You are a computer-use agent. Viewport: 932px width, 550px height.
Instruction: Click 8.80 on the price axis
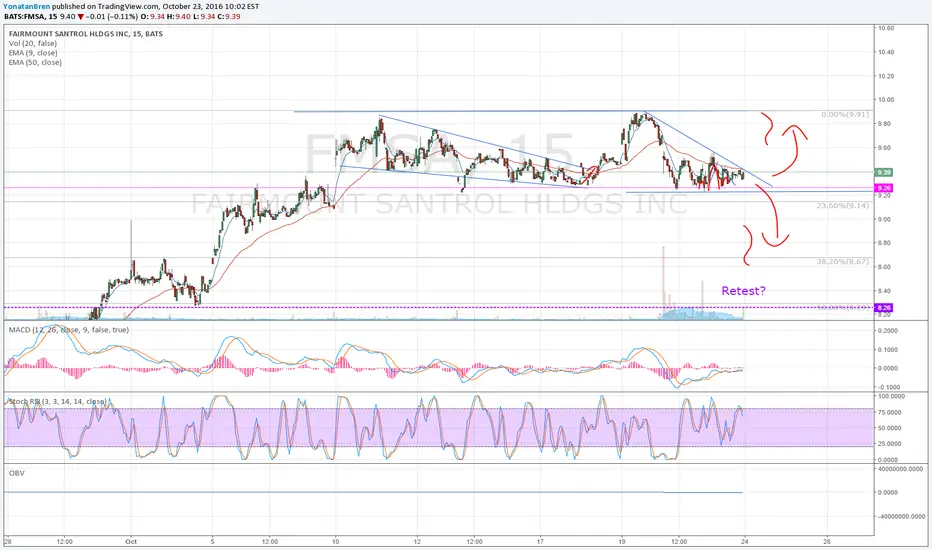click(884, 243)
